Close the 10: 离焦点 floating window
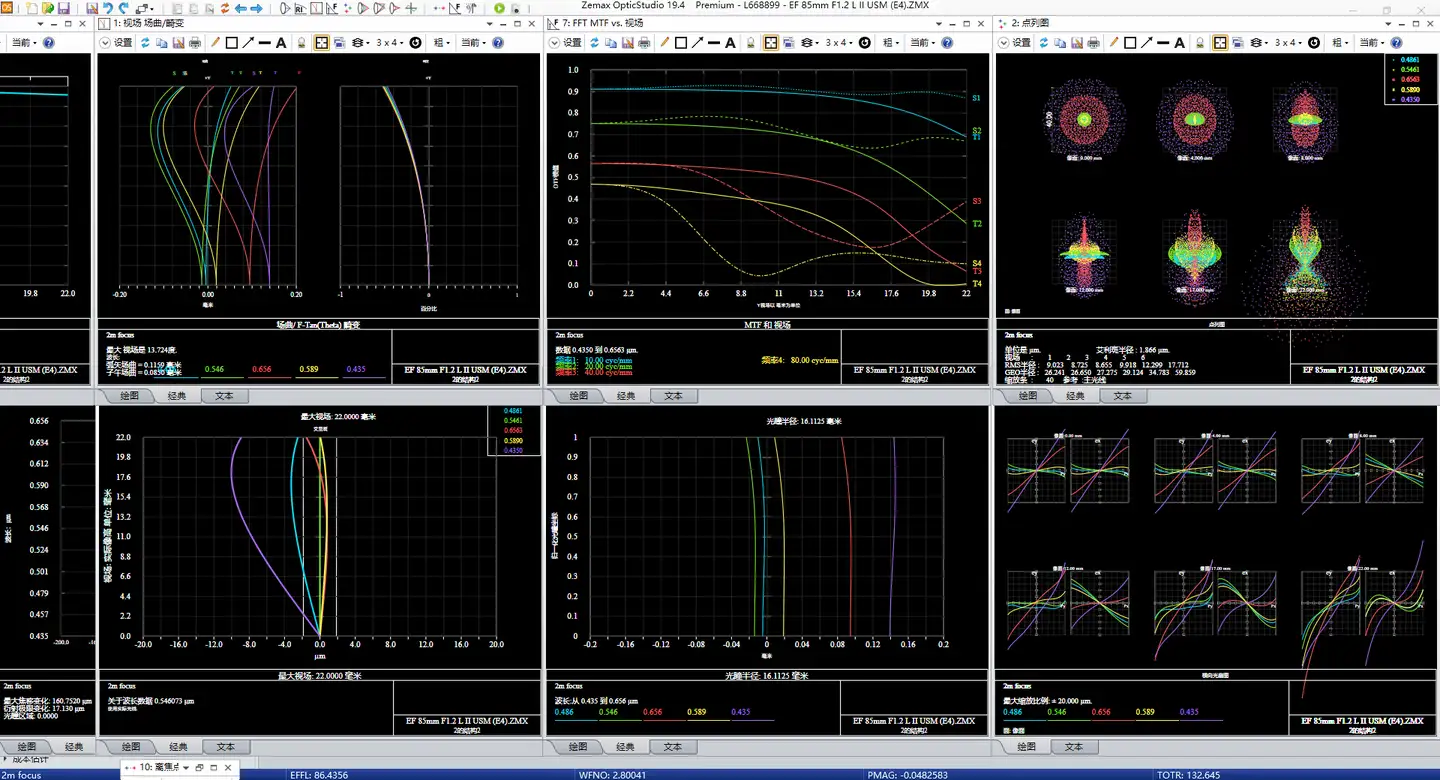 (x=228, y=767)
